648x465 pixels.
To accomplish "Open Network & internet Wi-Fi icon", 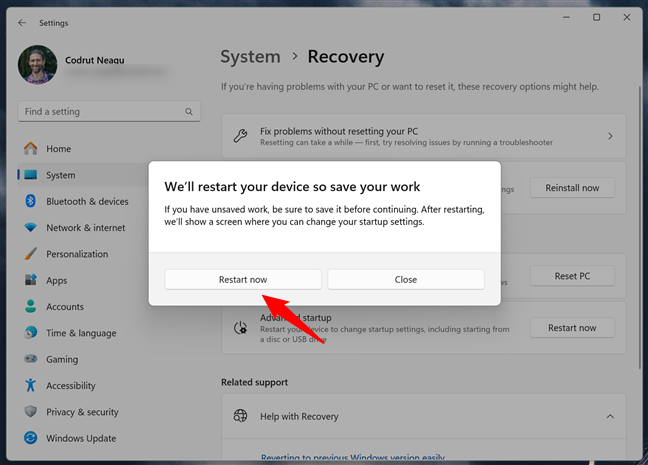I will (x=31, y=227).
